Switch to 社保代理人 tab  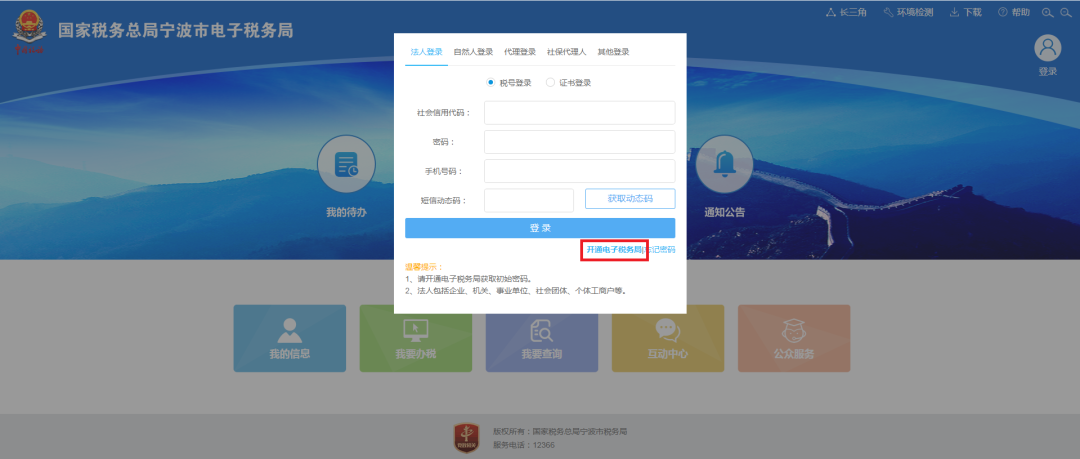point(566,52)
